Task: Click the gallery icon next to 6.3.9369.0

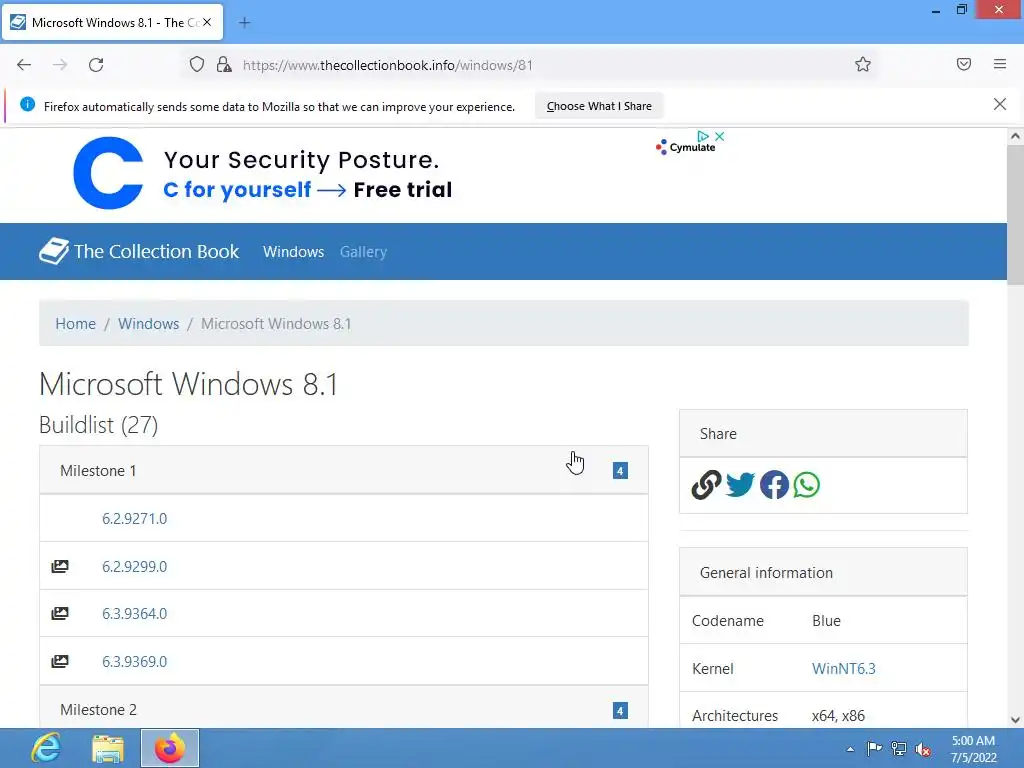Action: pyautogui.click(x=60, y=661)
